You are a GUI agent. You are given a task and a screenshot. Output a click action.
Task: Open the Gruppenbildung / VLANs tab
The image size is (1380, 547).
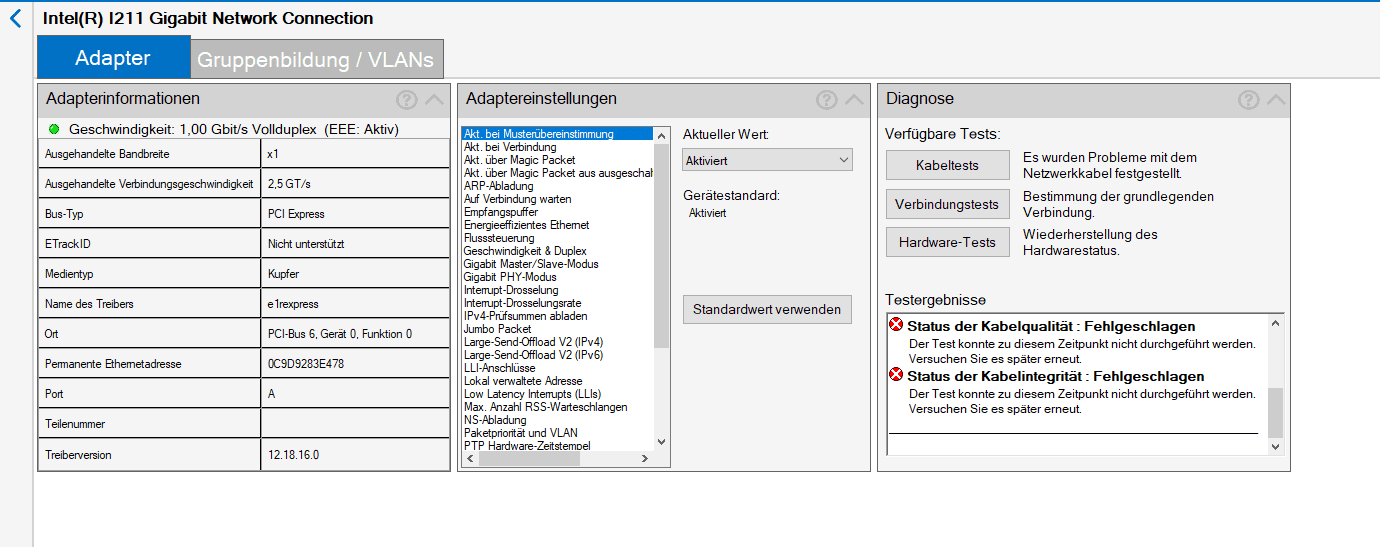(x=316, y=60)
